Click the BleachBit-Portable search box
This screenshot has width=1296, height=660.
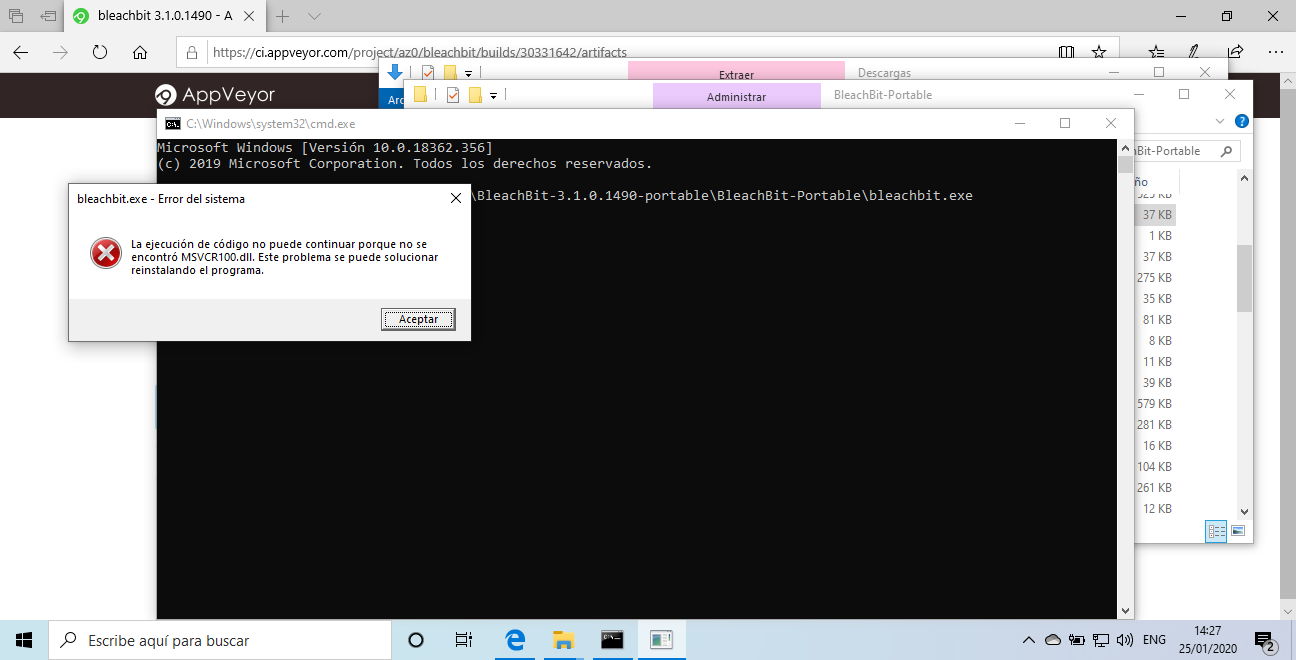coord(1186,151)
